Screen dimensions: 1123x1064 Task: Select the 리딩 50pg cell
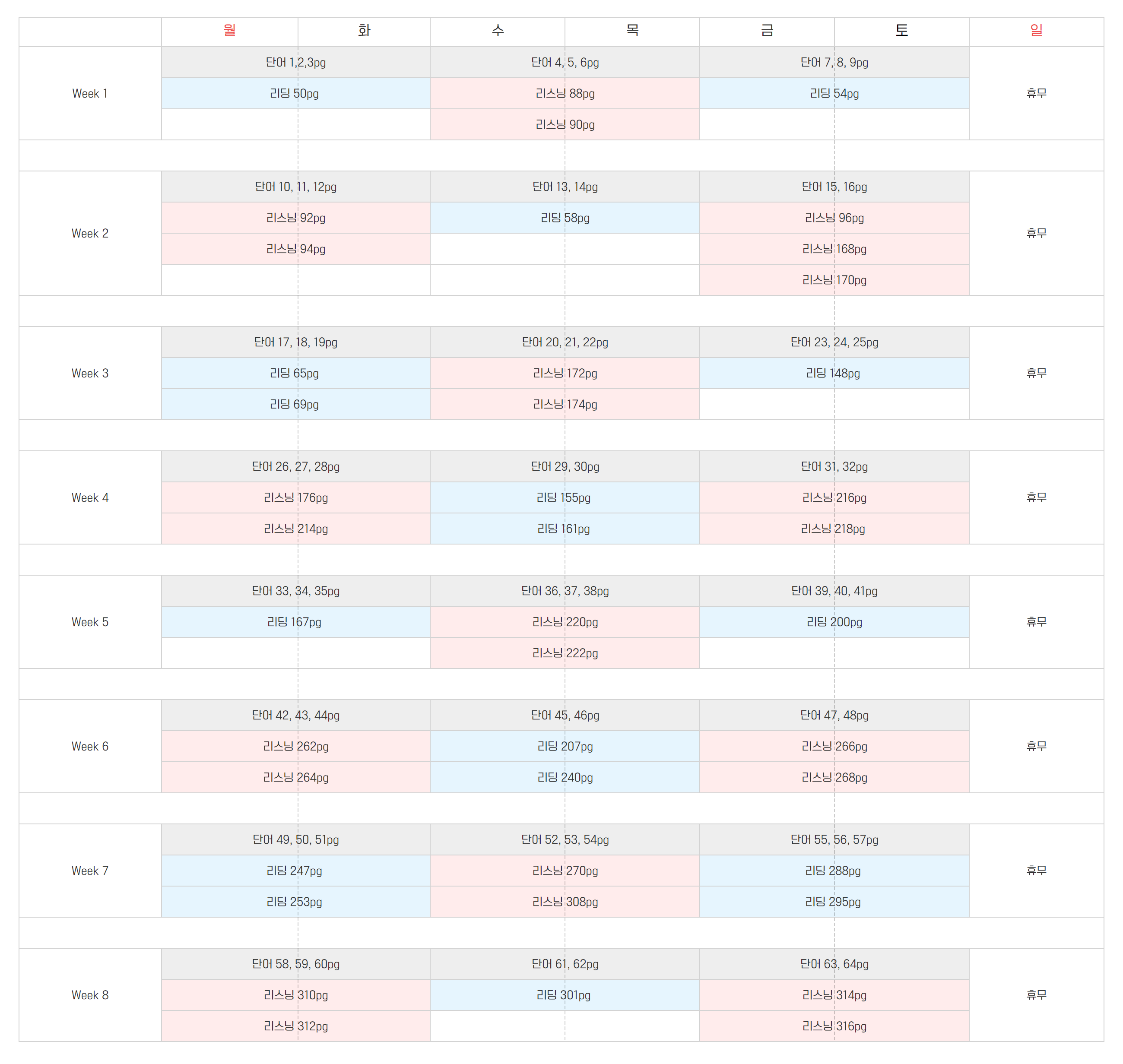click(295, 94)
